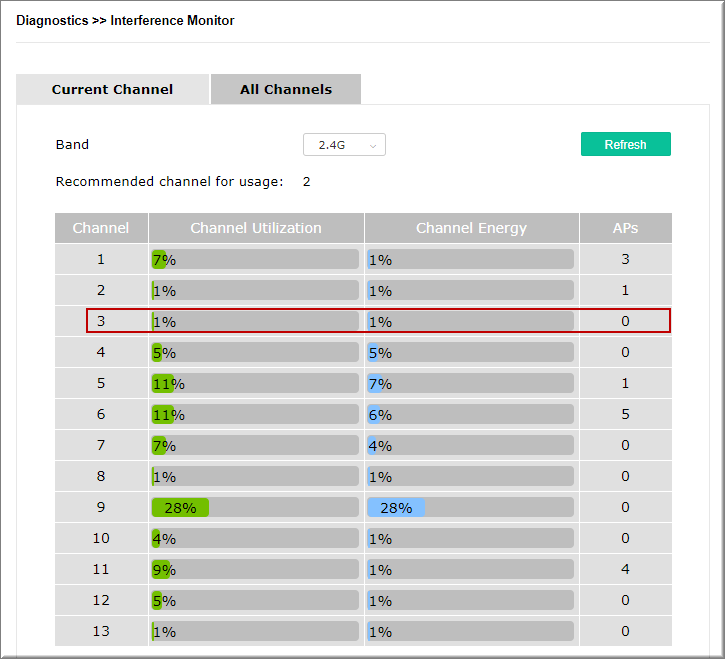Click channel 9 energy bar showing 28%
Screen dimensions: 725x659
[x=471, y=507]
